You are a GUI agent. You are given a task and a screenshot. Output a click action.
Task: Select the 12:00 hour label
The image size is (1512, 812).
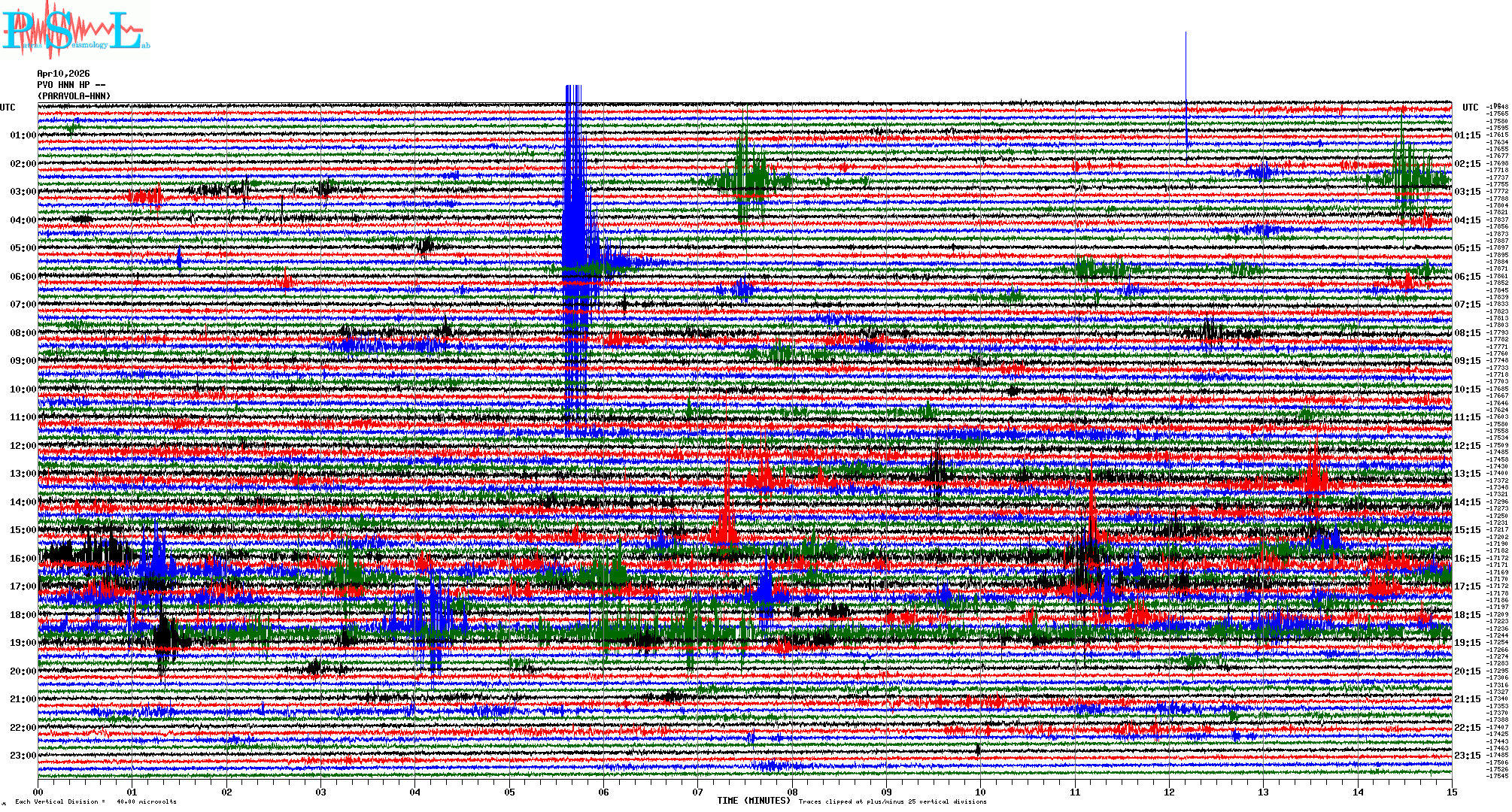pyautogui.click(x=23, y=446)
